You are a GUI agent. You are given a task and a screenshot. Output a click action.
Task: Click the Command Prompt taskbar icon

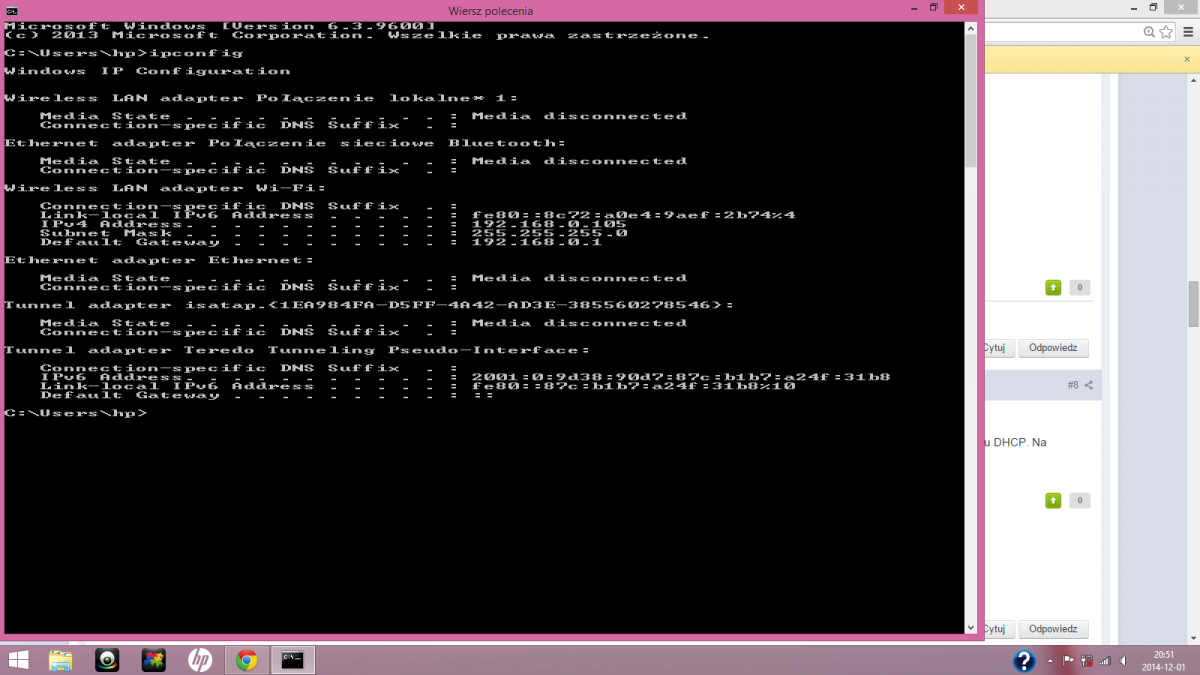(293, 660)
